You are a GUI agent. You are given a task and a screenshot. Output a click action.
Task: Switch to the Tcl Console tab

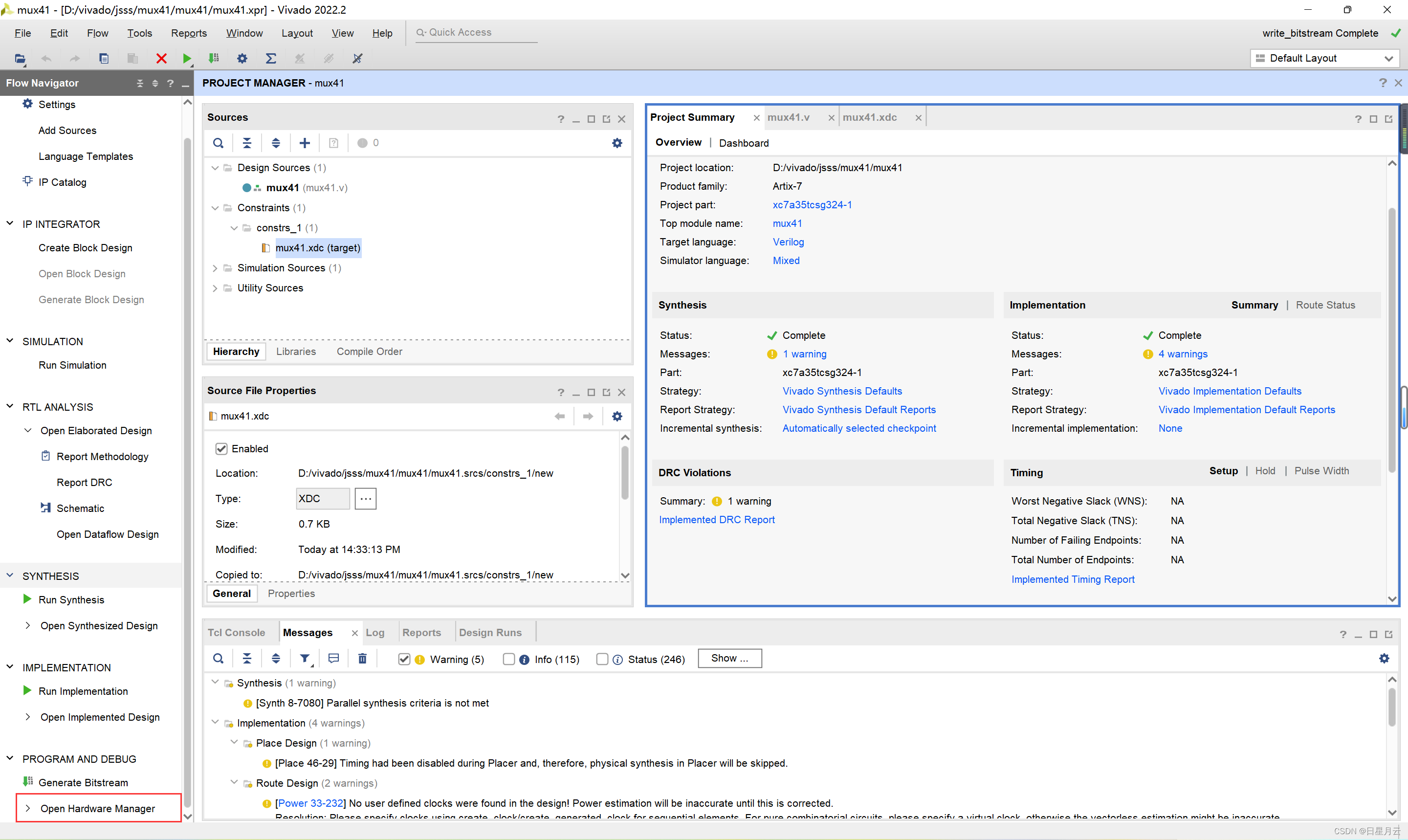[x=236, y=632]
